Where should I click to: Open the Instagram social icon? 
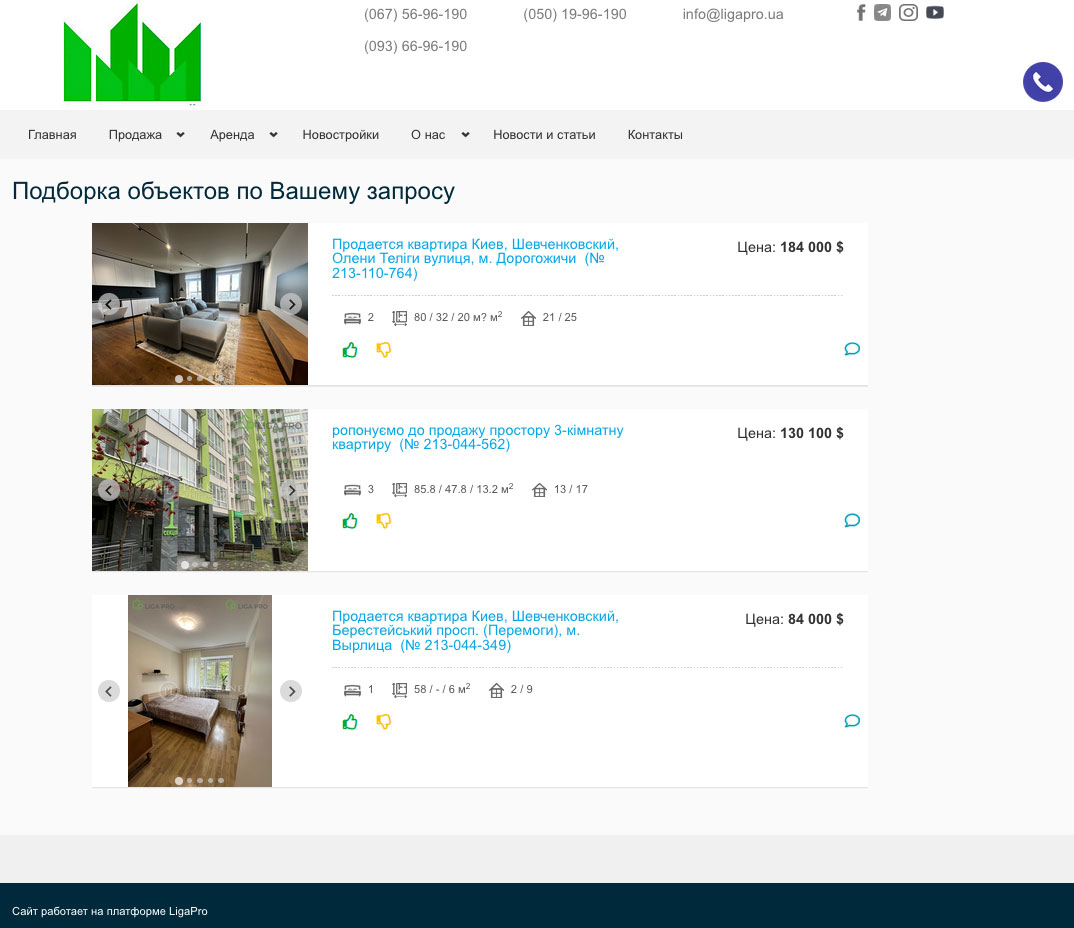908,13
